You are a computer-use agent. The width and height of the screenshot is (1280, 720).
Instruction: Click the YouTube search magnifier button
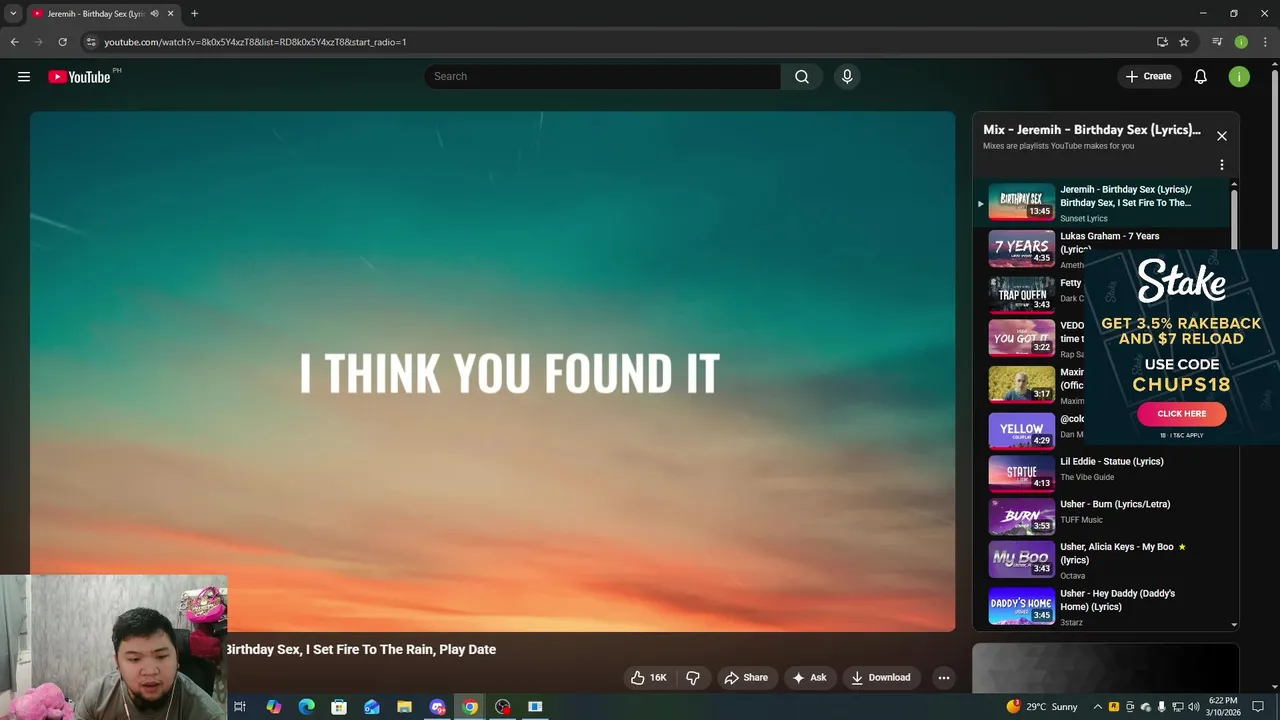(x=802, y=77)
